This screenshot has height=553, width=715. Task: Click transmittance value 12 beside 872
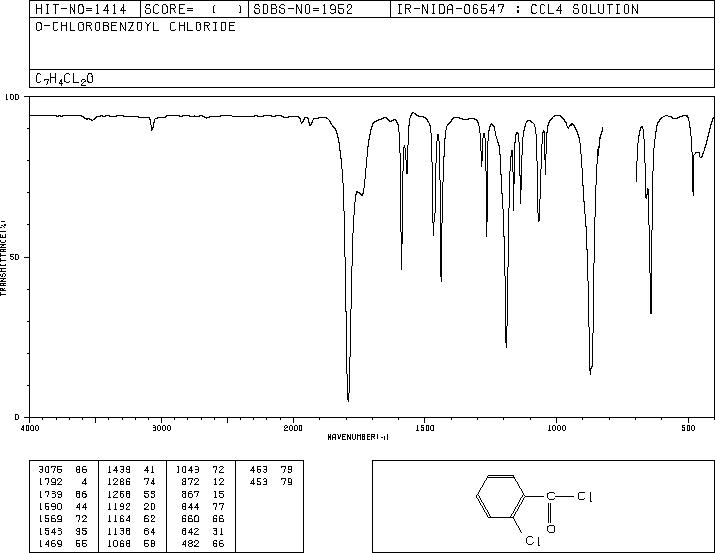point(218,482)
